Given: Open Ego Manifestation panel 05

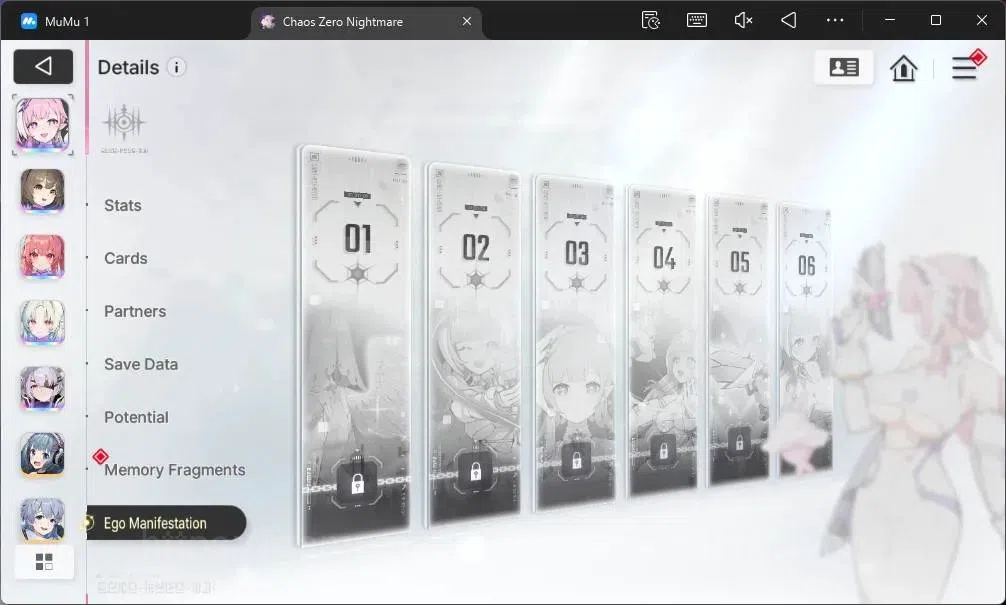Looking at the screenshot, I should click(x=738, y=341).
